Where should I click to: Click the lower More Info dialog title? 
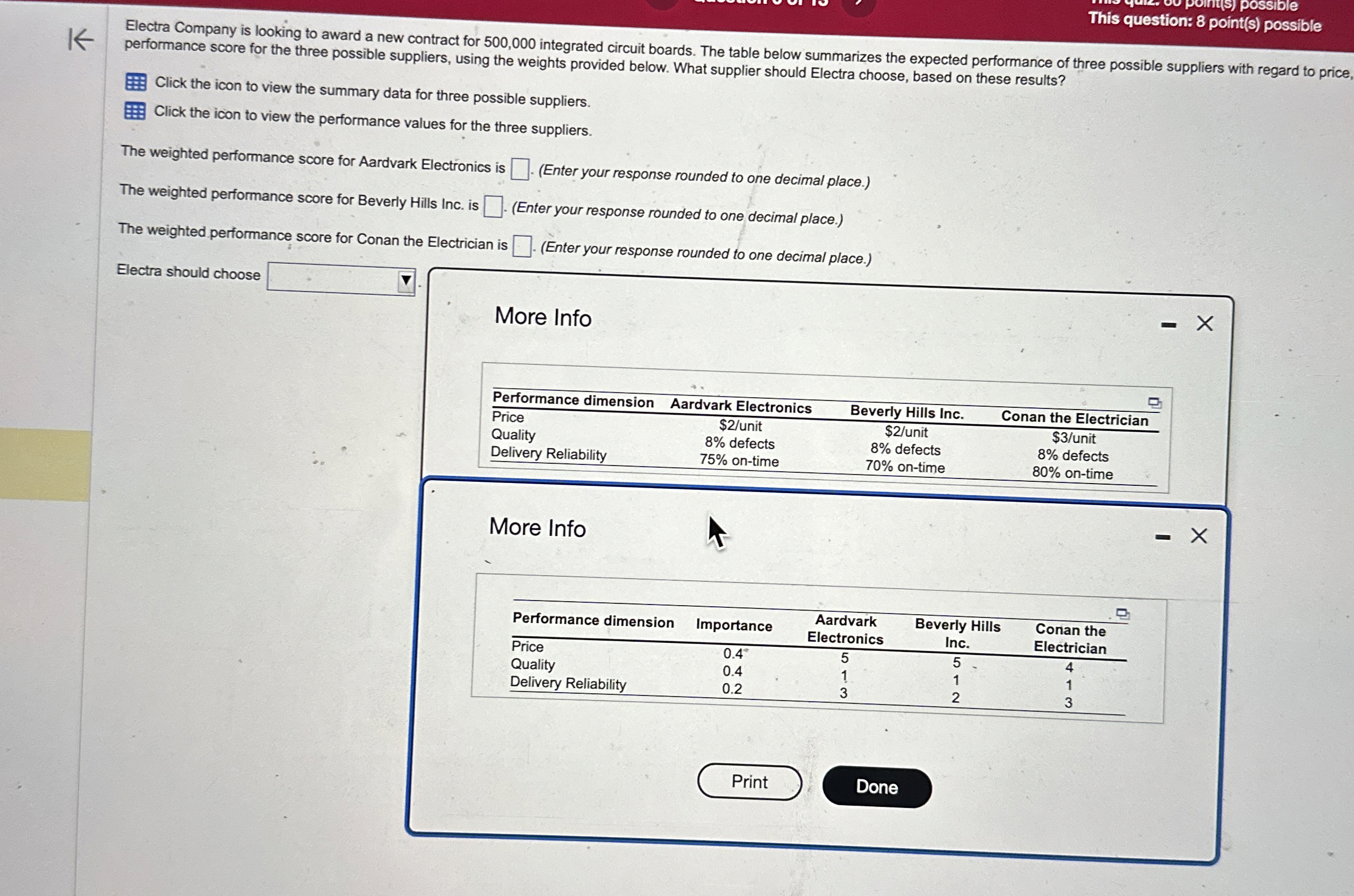(537, 528)
